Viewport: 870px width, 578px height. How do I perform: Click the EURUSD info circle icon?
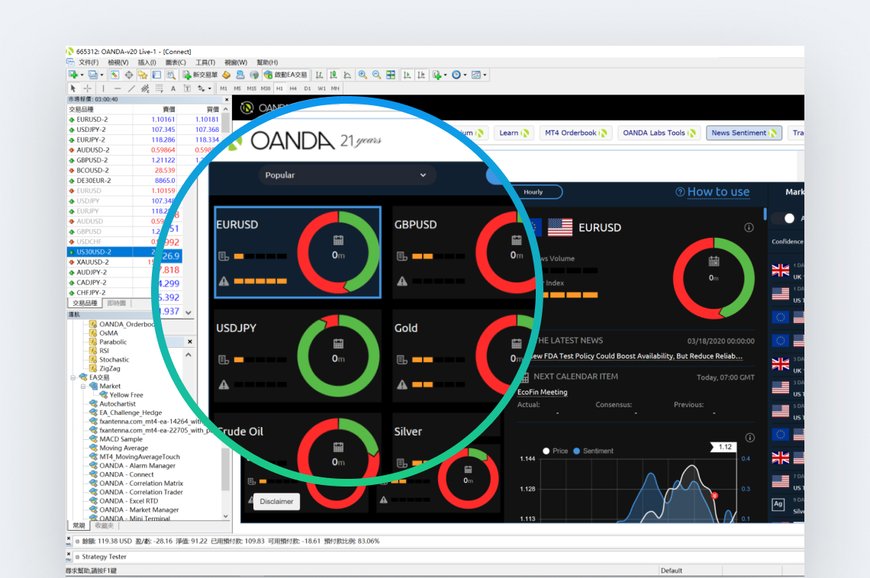pyautogui.click(x=749, y=228)
